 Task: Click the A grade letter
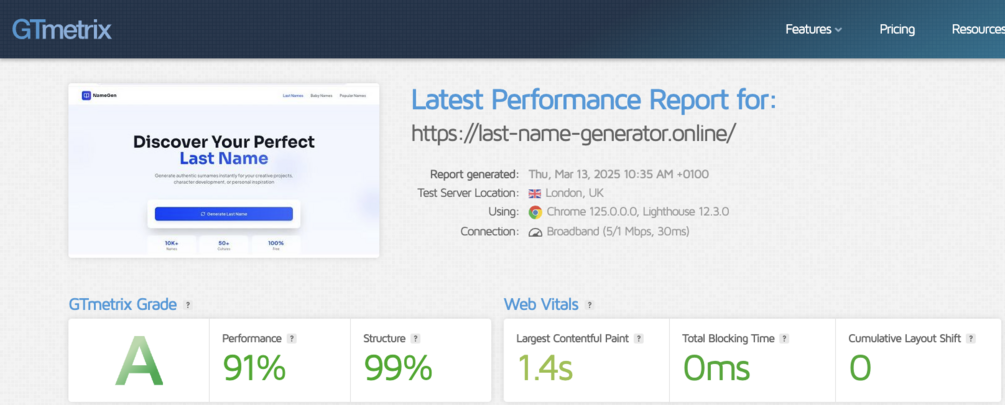click(x=139, y=361)
